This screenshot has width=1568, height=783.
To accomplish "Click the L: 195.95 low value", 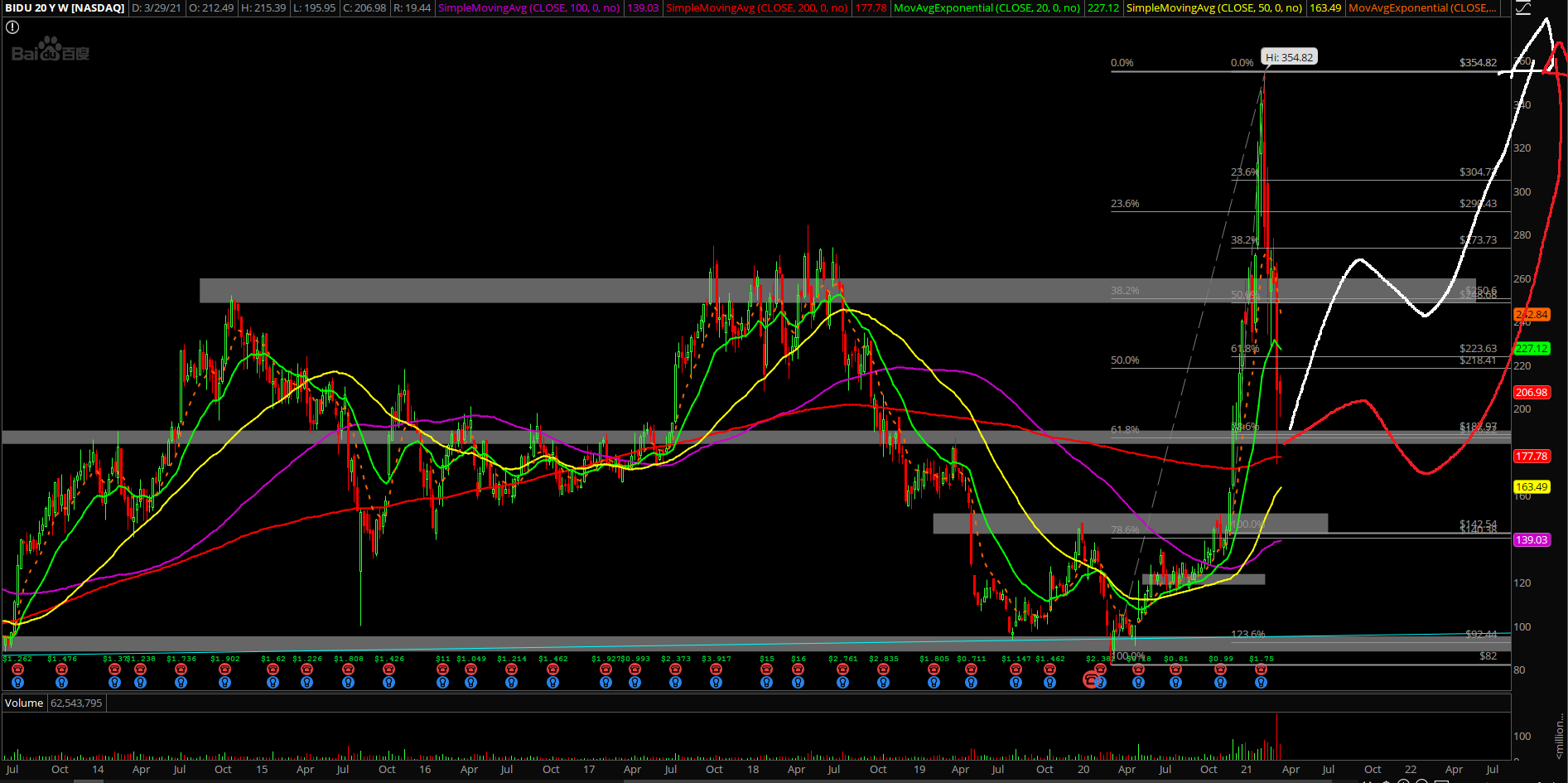I will [314, 8].
